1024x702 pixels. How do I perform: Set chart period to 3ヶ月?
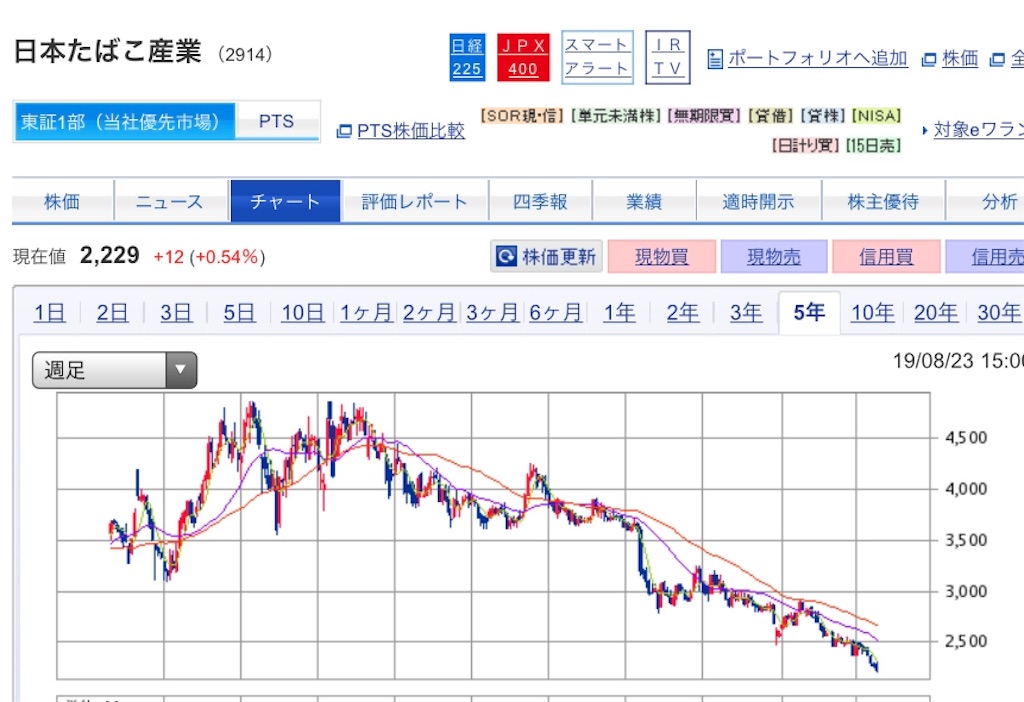pos(492,313)
